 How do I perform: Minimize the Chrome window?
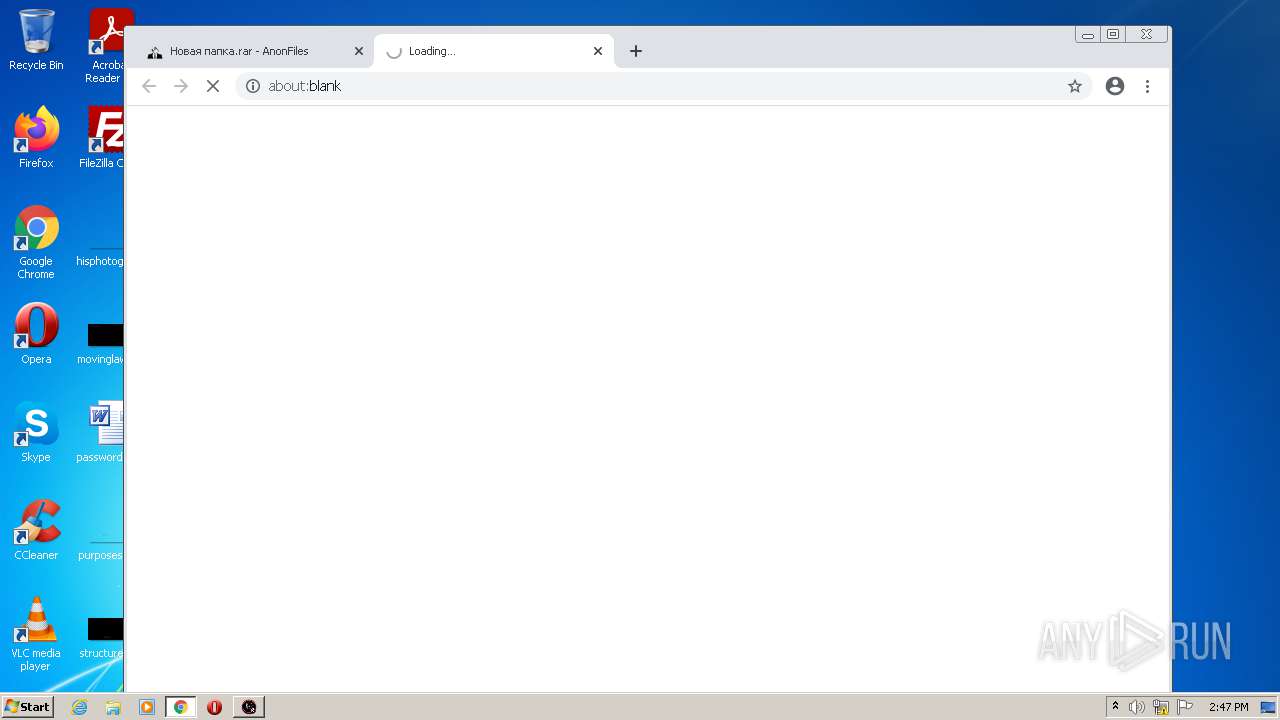(x=1088, y=34)
